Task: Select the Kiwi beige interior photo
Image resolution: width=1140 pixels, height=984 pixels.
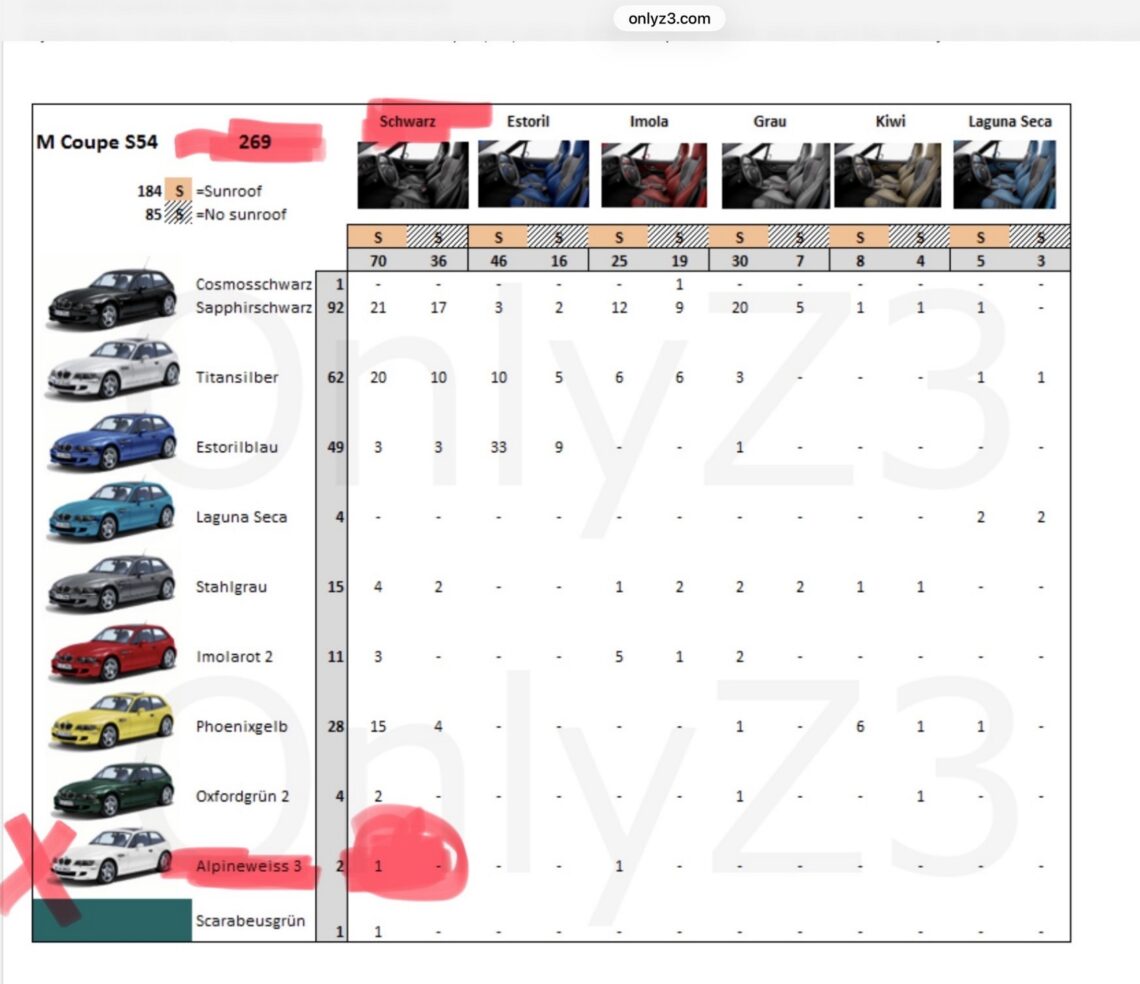Action: pos(888,175)
